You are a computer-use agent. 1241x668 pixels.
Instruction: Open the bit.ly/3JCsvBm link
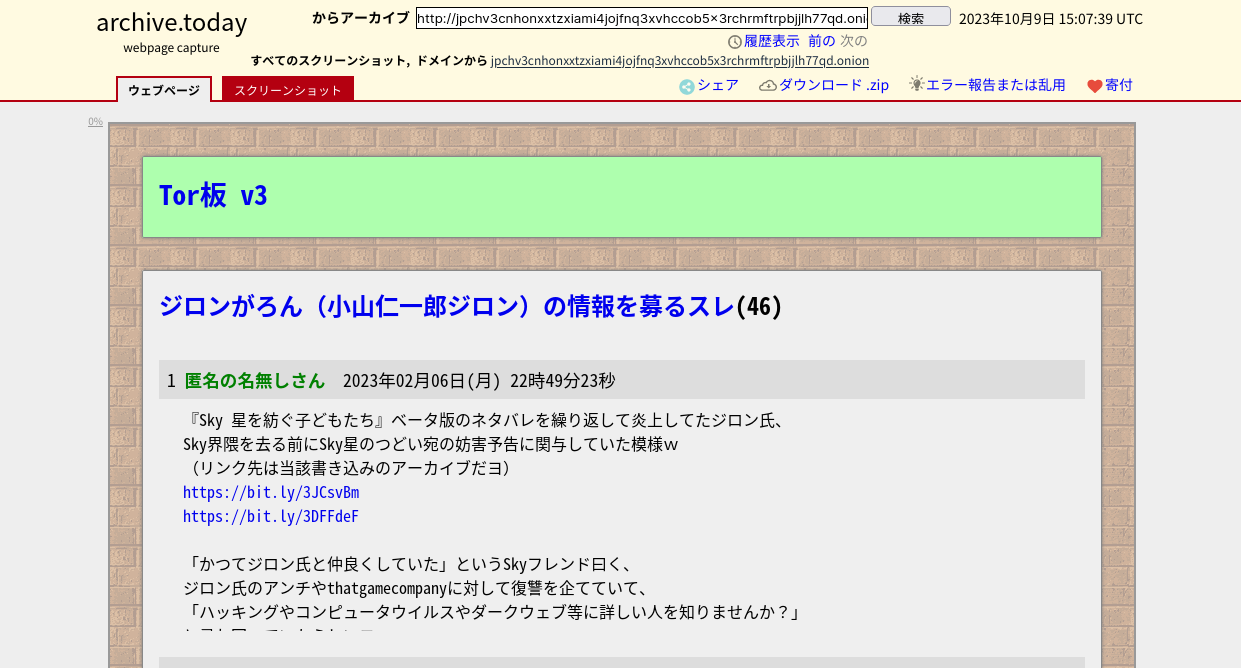click(270, 493)
